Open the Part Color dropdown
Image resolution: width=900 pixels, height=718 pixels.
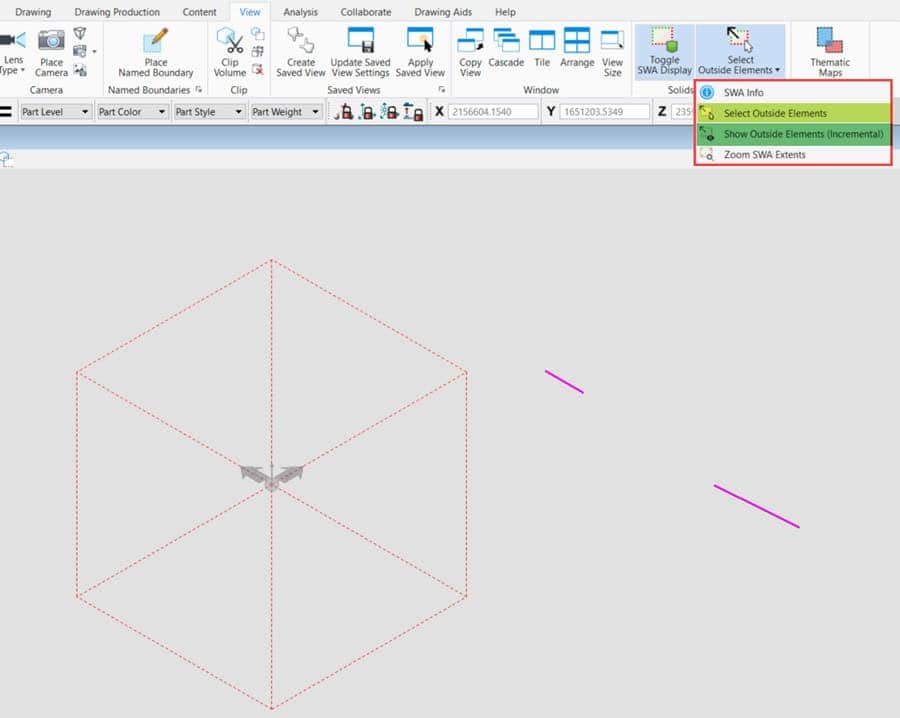[x=132, y=112]
